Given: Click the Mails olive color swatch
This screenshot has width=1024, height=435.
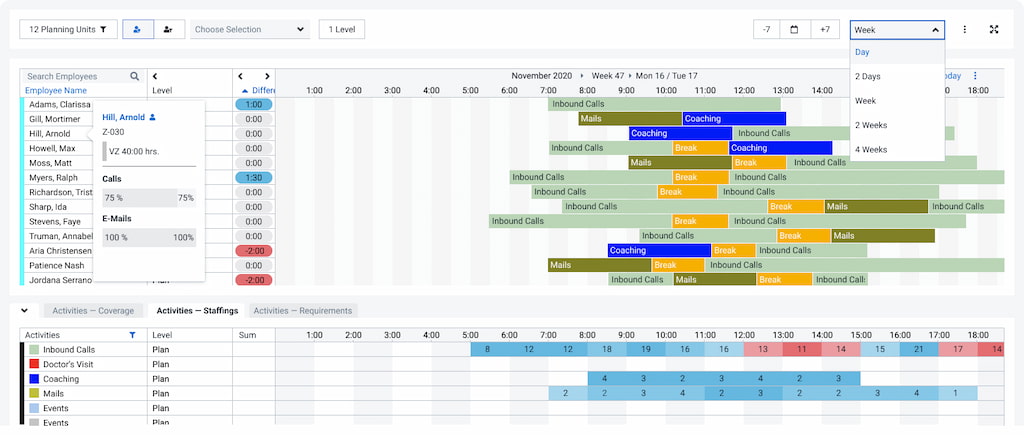Looking at the screenshot, I should (34, 394).
